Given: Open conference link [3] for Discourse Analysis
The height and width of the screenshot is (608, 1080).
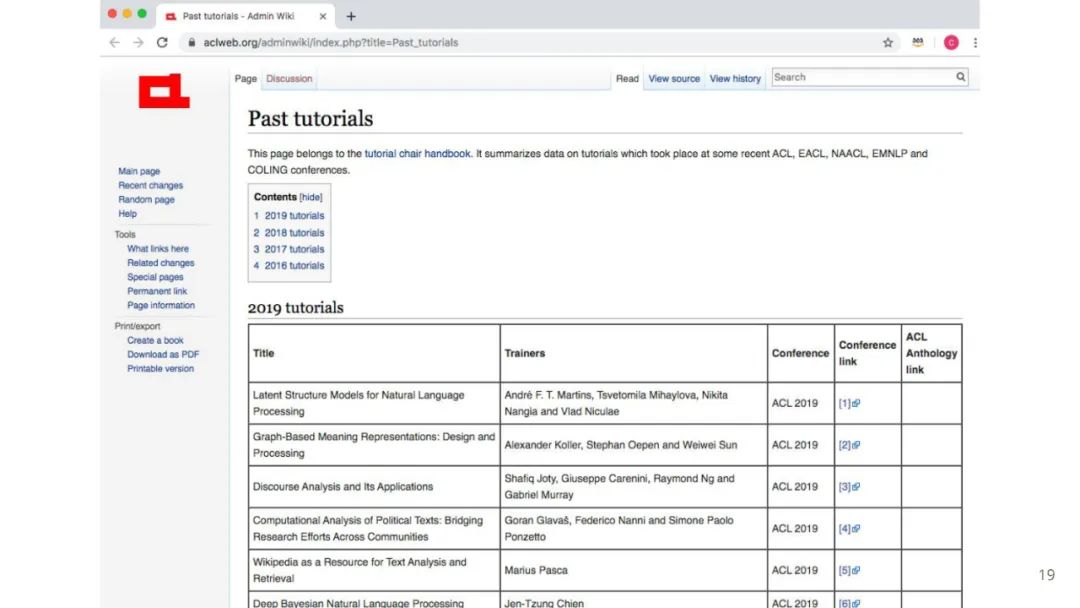Looking at the screenshot, I should pyautogui.click(x=849, y=487).
